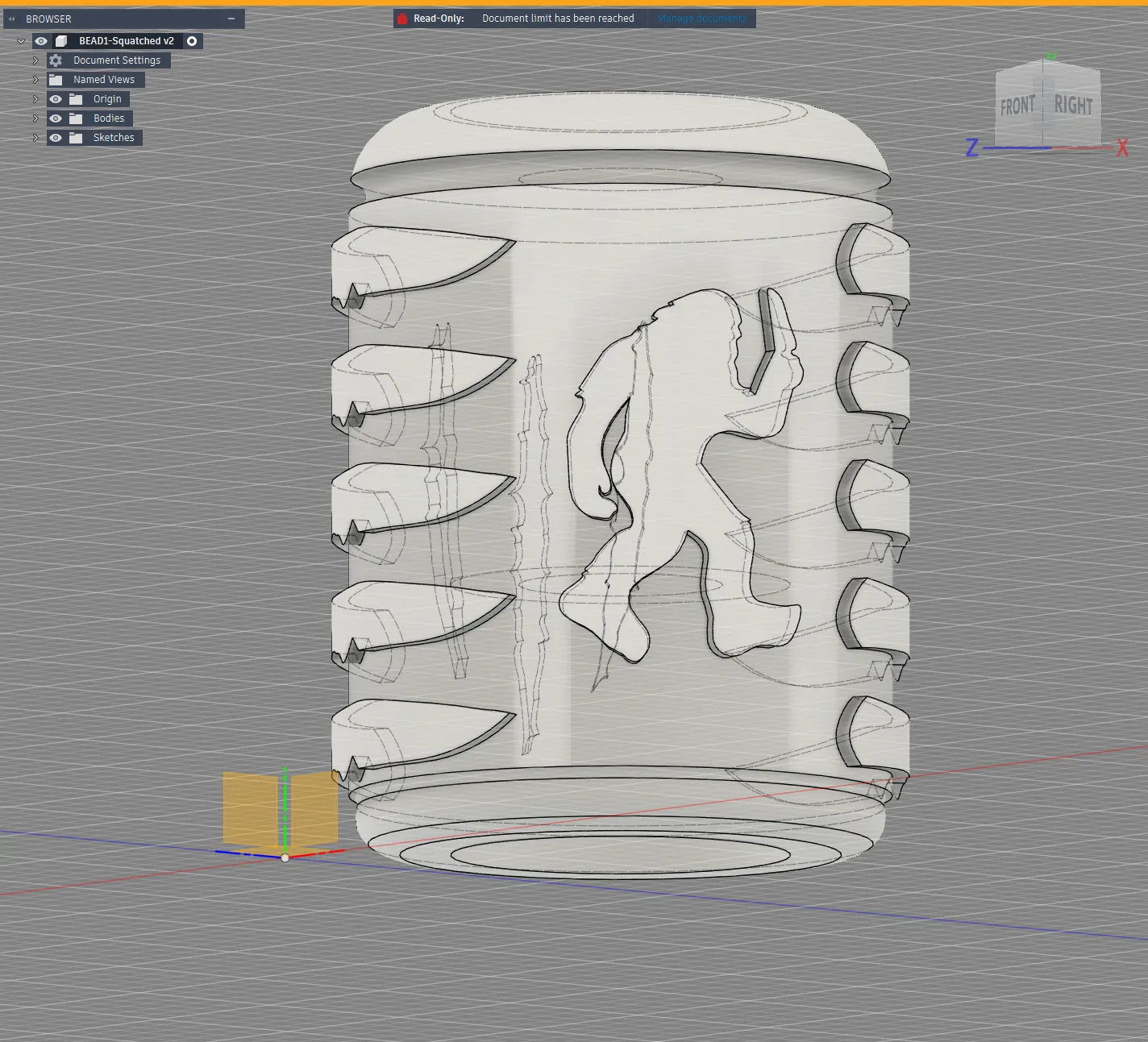Select the BEAD1-Squatched v2 document name

[x=127, y=41]
